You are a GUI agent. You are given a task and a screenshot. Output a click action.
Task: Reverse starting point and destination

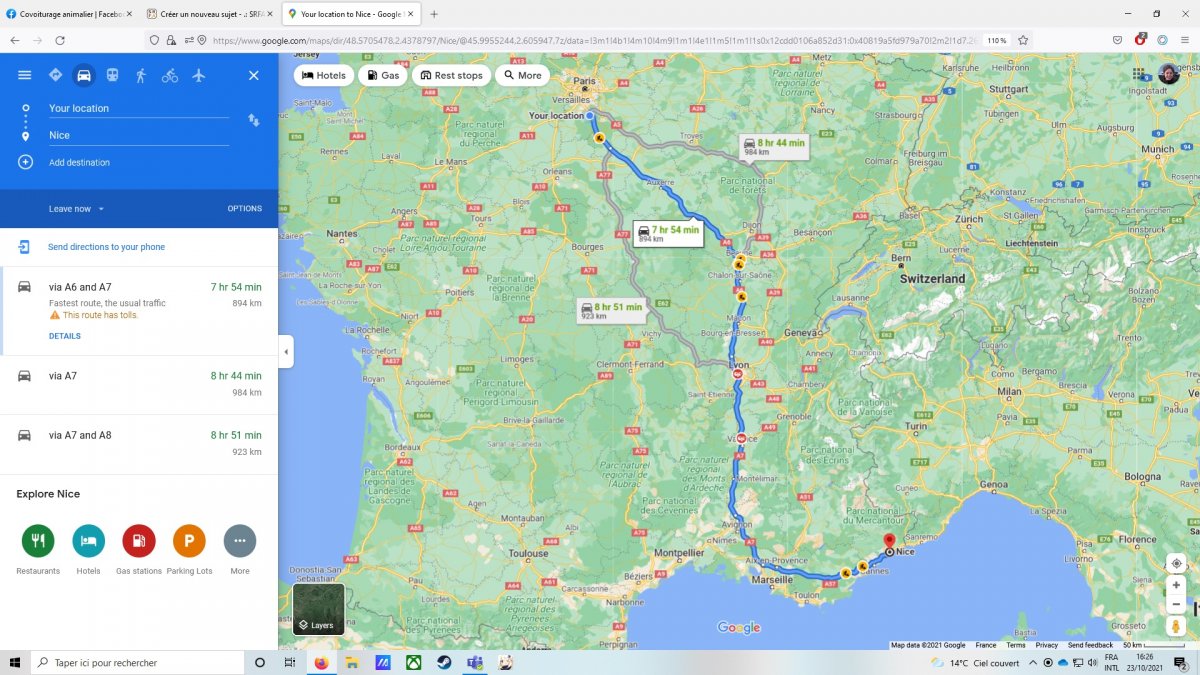[254, 120]
